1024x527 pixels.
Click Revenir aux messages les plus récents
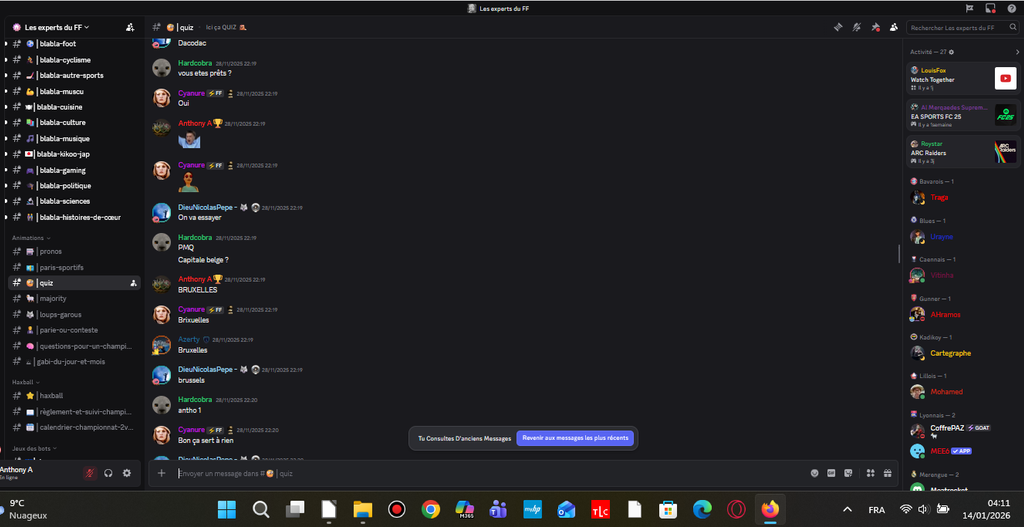(575, 438)
